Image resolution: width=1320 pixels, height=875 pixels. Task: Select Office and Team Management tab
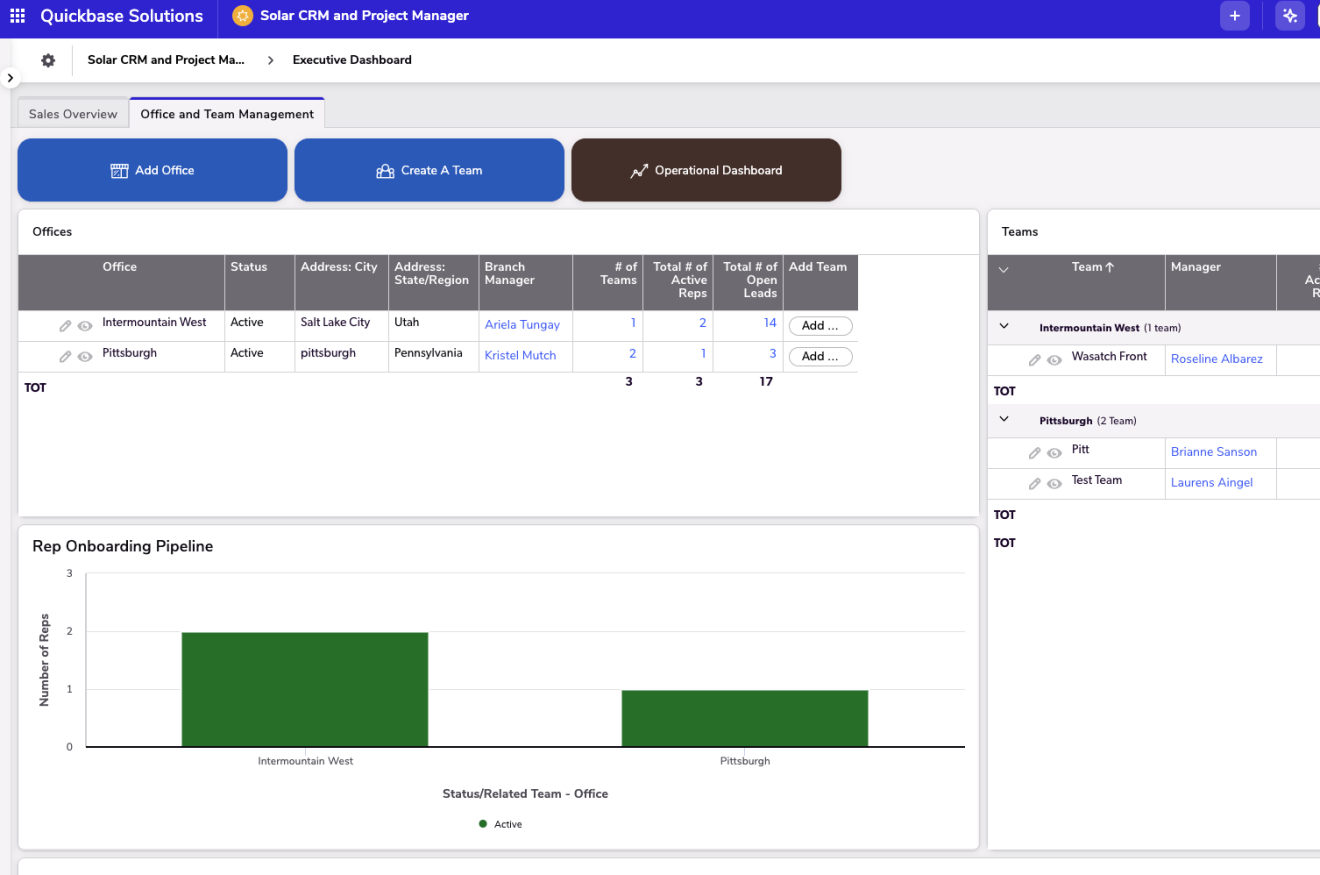click(x=227, y=114)
